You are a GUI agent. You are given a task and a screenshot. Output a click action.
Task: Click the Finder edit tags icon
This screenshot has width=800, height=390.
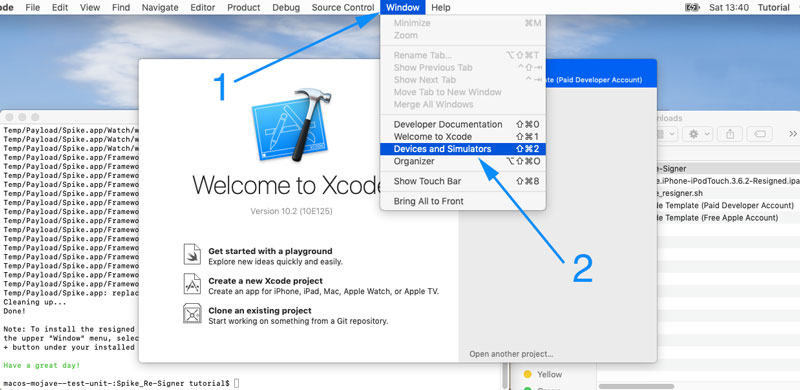(759, 134)
